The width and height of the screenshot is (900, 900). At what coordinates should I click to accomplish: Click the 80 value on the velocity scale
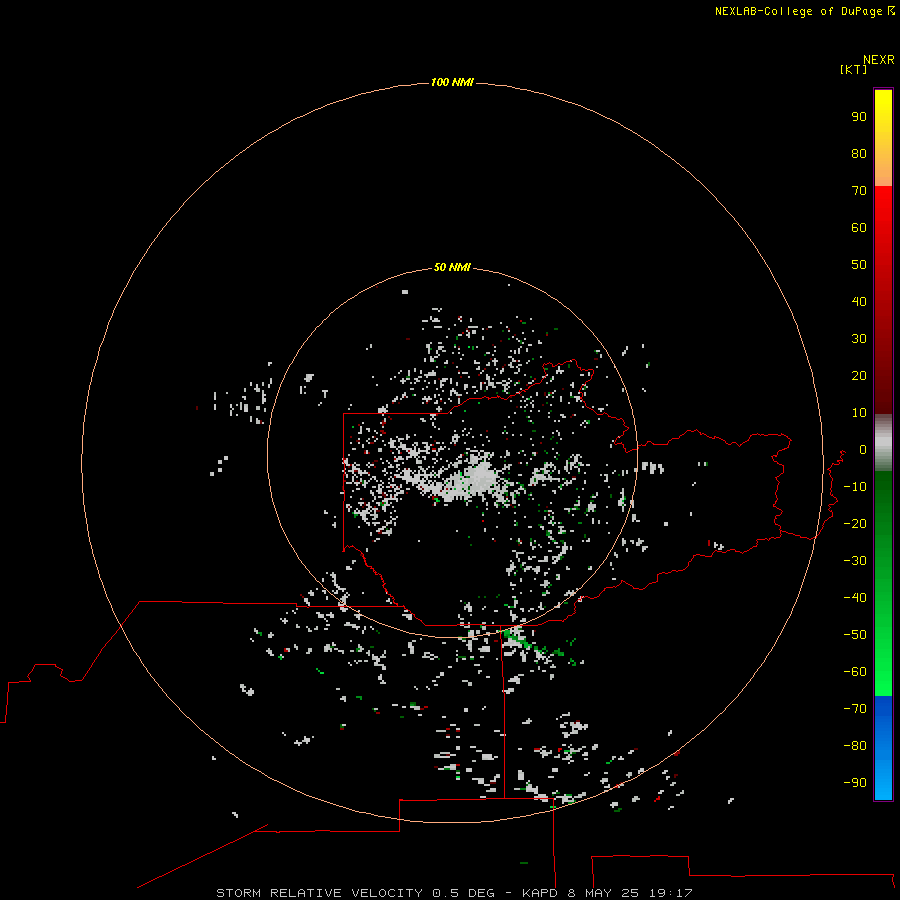coord(859,153)
